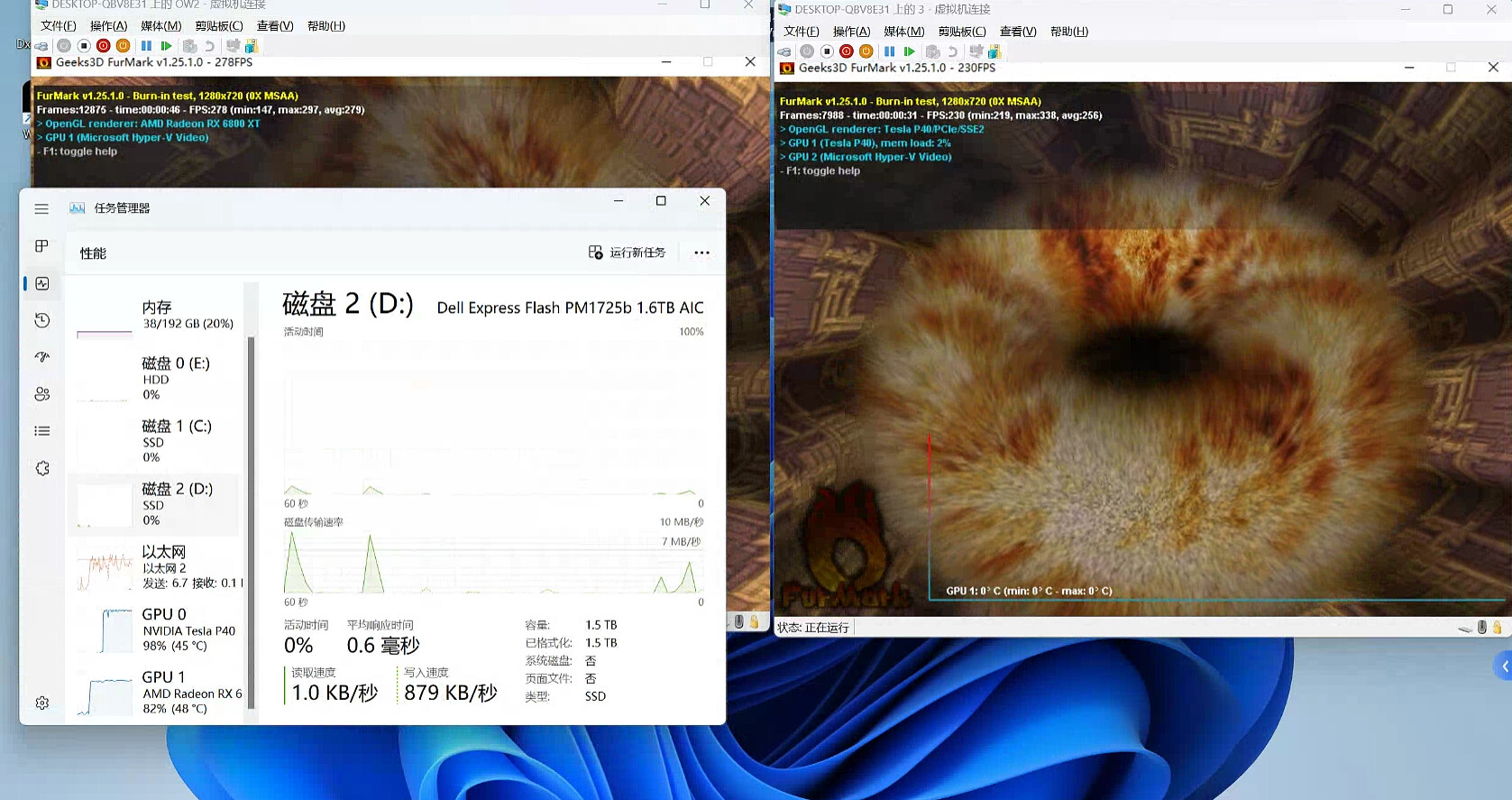The height and width of the screenshot is (800, 1512).
Task: Send Ctrl+Alt+Del in the OW2 VM window
Action: pyautogui.click(x=41, y=46)
